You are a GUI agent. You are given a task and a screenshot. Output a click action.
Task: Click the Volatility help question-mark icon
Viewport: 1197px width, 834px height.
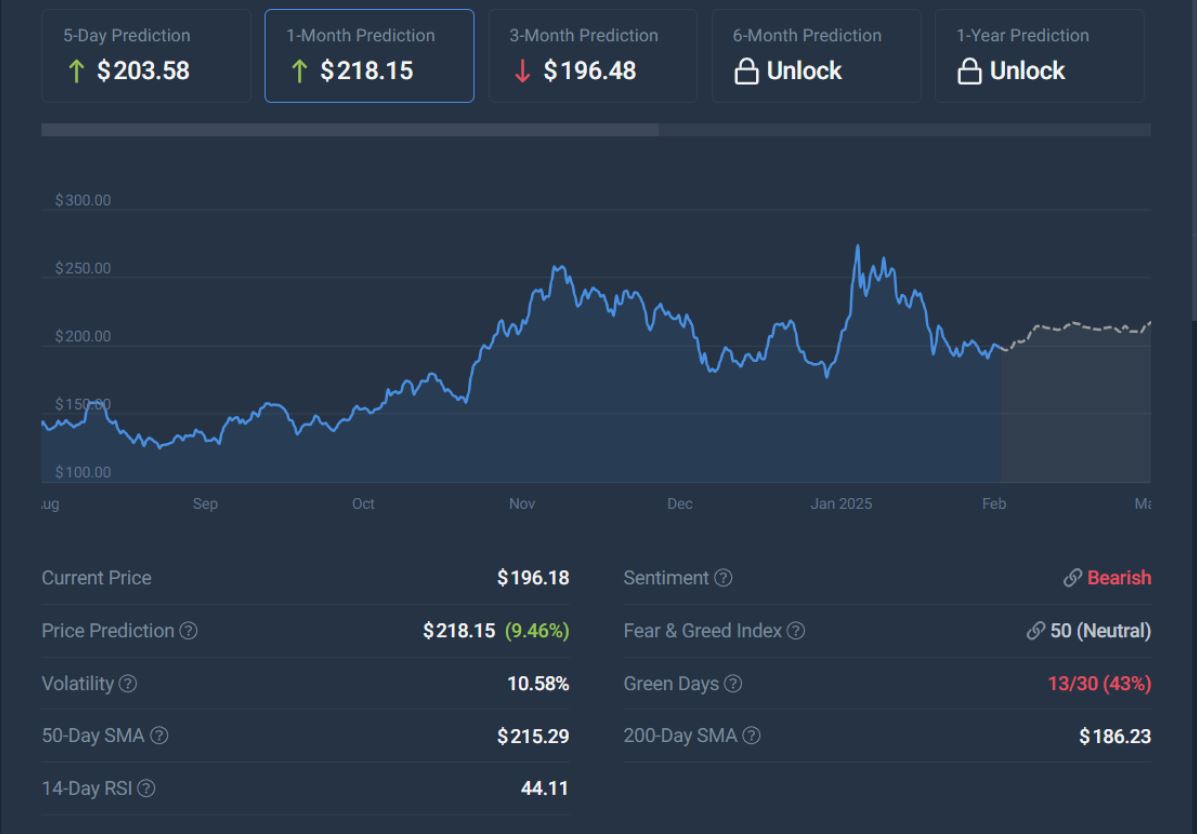tap(128, 684)
